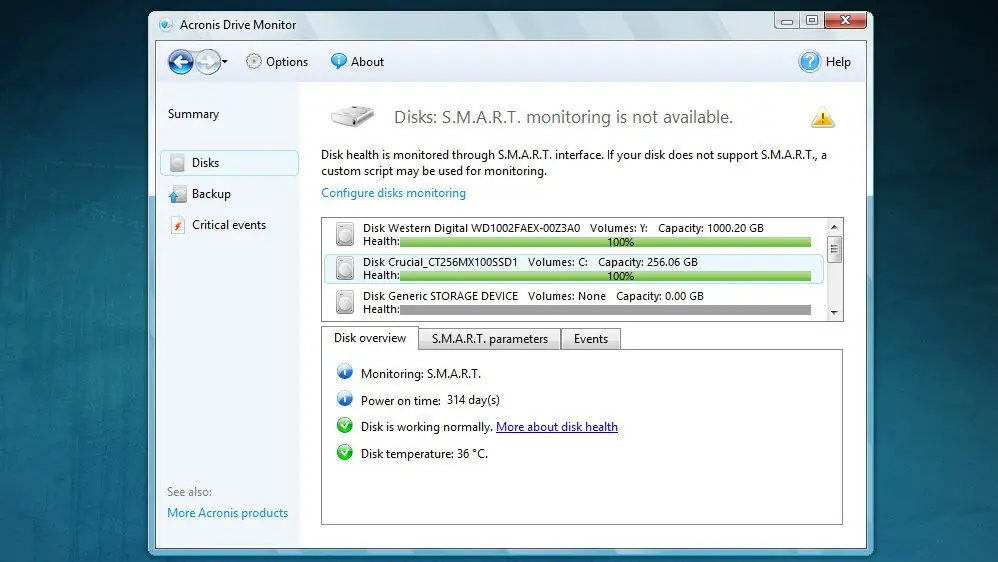The width and height of the screenshot is (998, 562).
Task: Click Crucial SSD health bar at 100%
Action: [605, 276]
